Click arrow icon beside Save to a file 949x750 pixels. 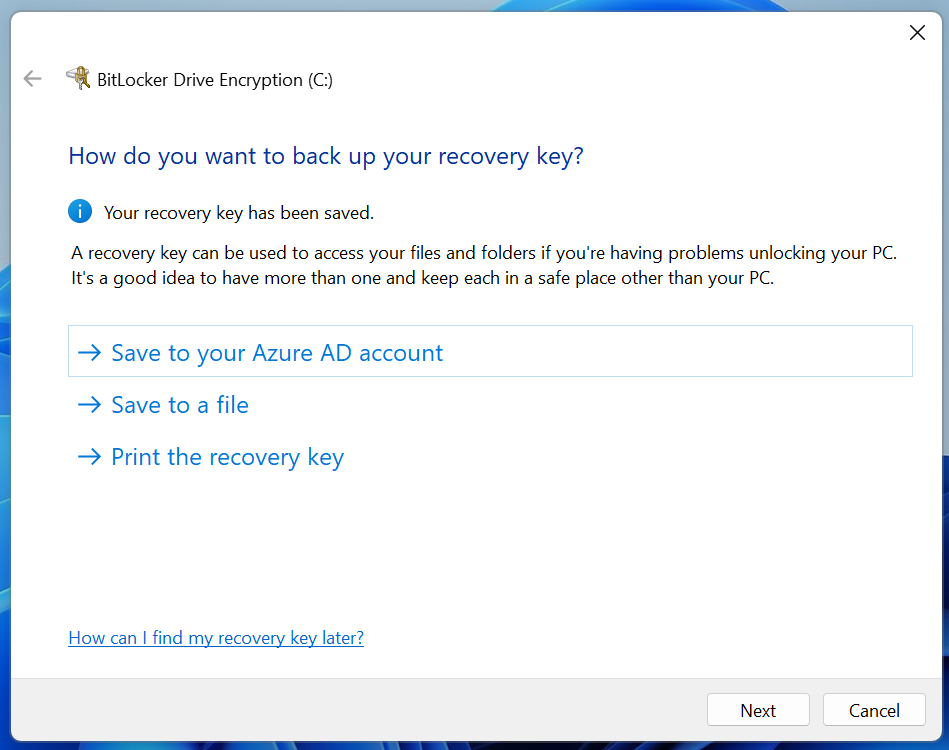coord(90,404)
